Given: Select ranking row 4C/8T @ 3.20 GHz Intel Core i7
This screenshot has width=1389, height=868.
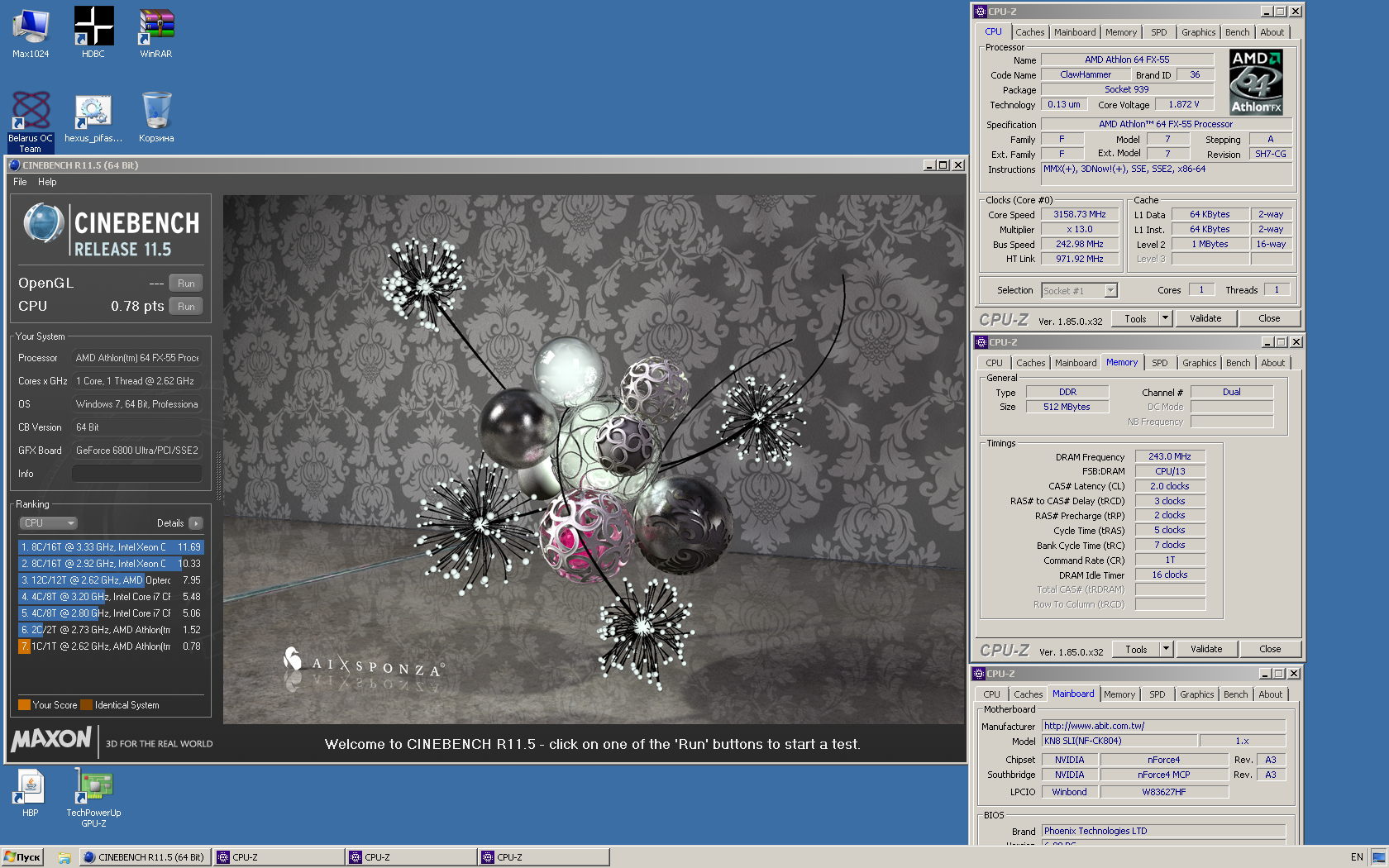Looking at the screenshot, I should 110,597.
